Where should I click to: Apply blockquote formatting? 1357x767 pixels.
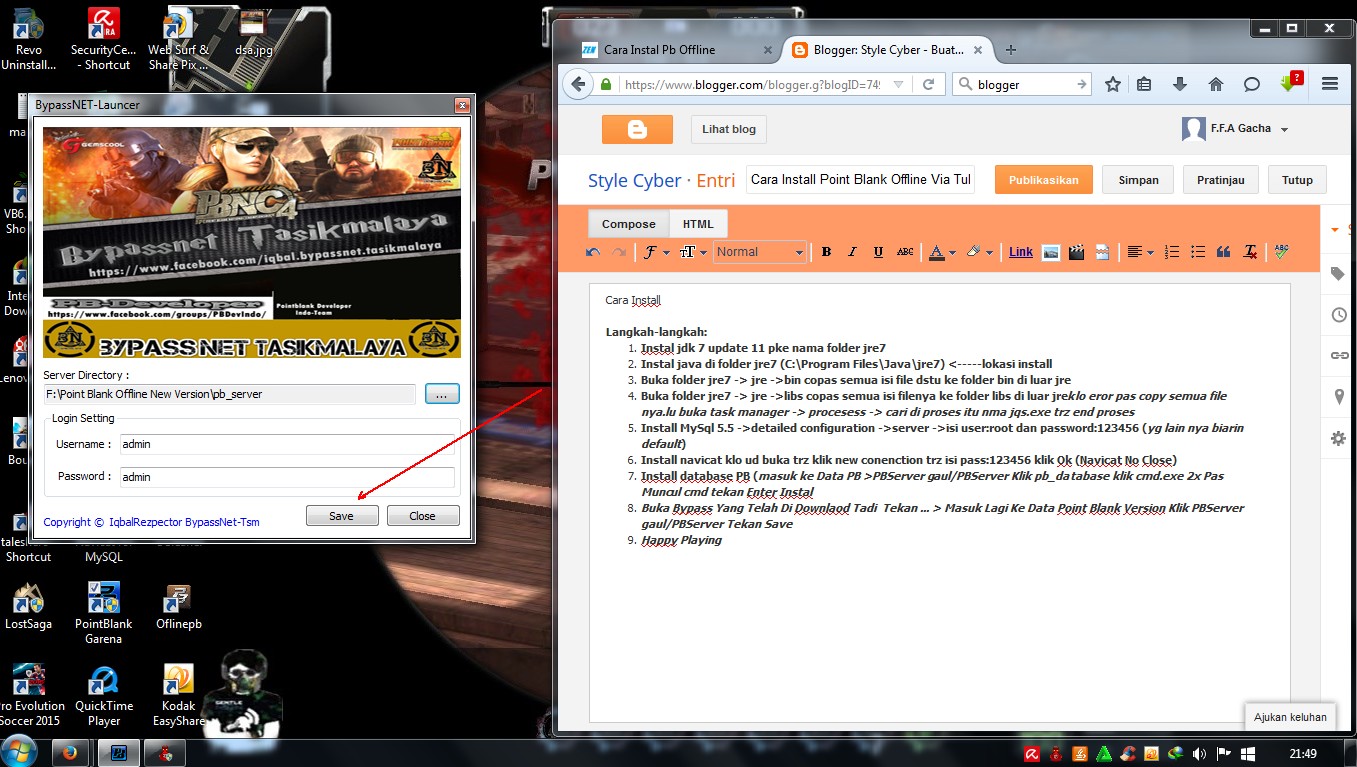click(x=1223, y=252)
